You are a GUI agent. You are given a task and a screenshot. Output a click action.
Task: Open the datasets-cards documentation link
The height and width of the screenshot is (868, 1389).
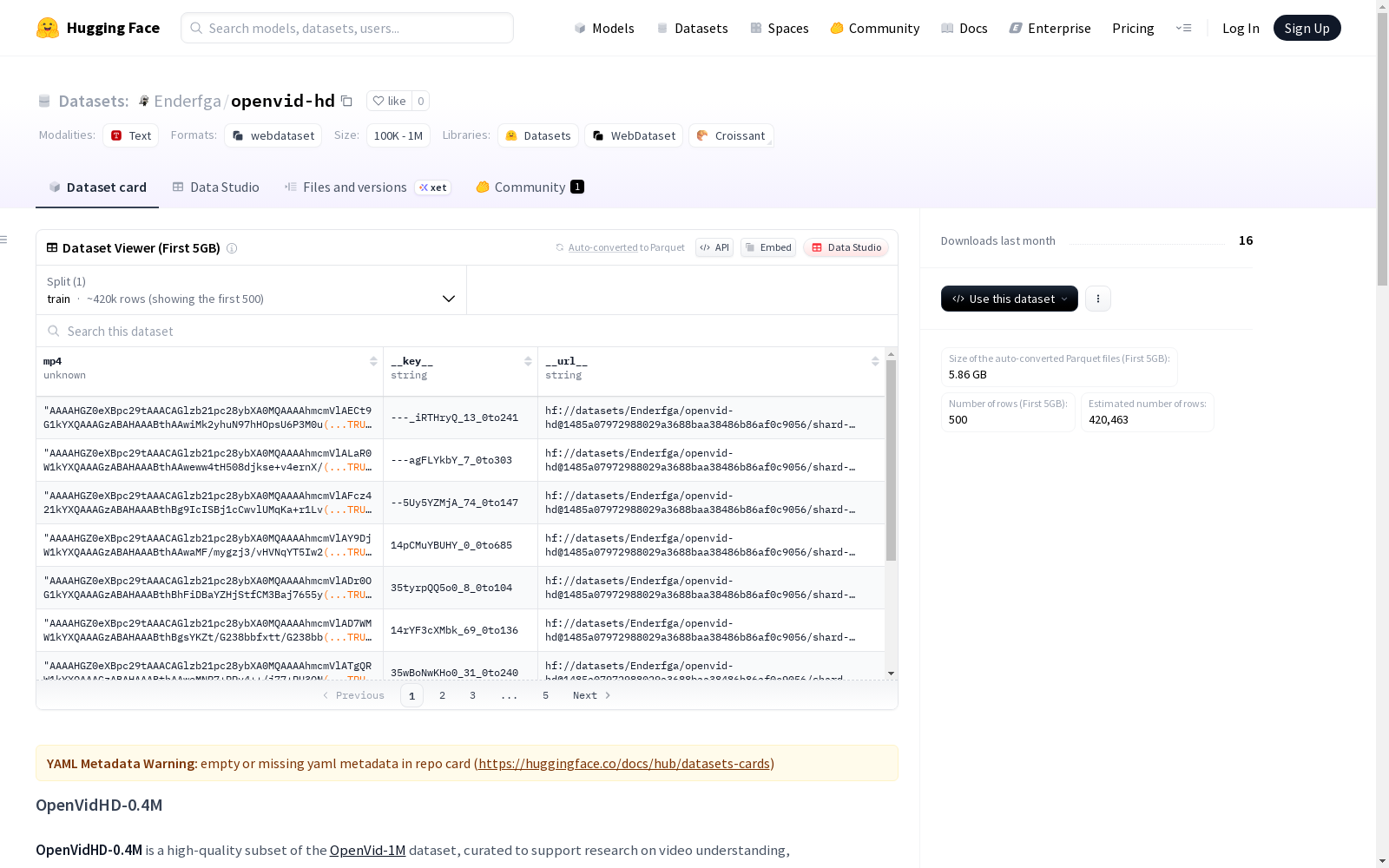(x=624, y=763)
